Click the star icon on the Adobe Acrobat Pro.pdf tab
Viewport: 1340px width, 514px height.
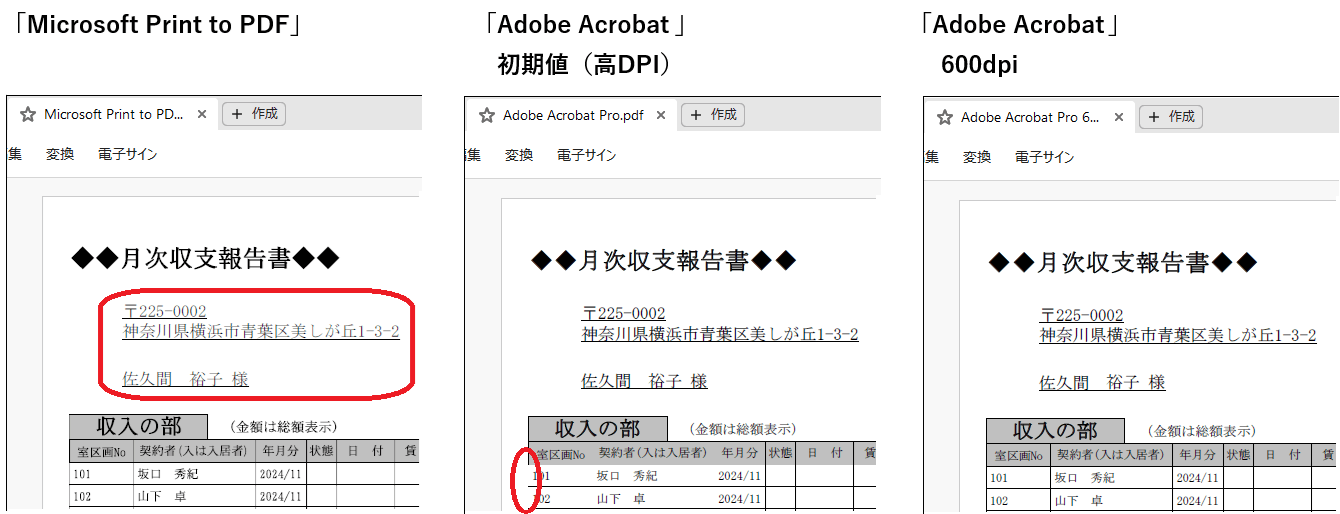pos(487,115)
